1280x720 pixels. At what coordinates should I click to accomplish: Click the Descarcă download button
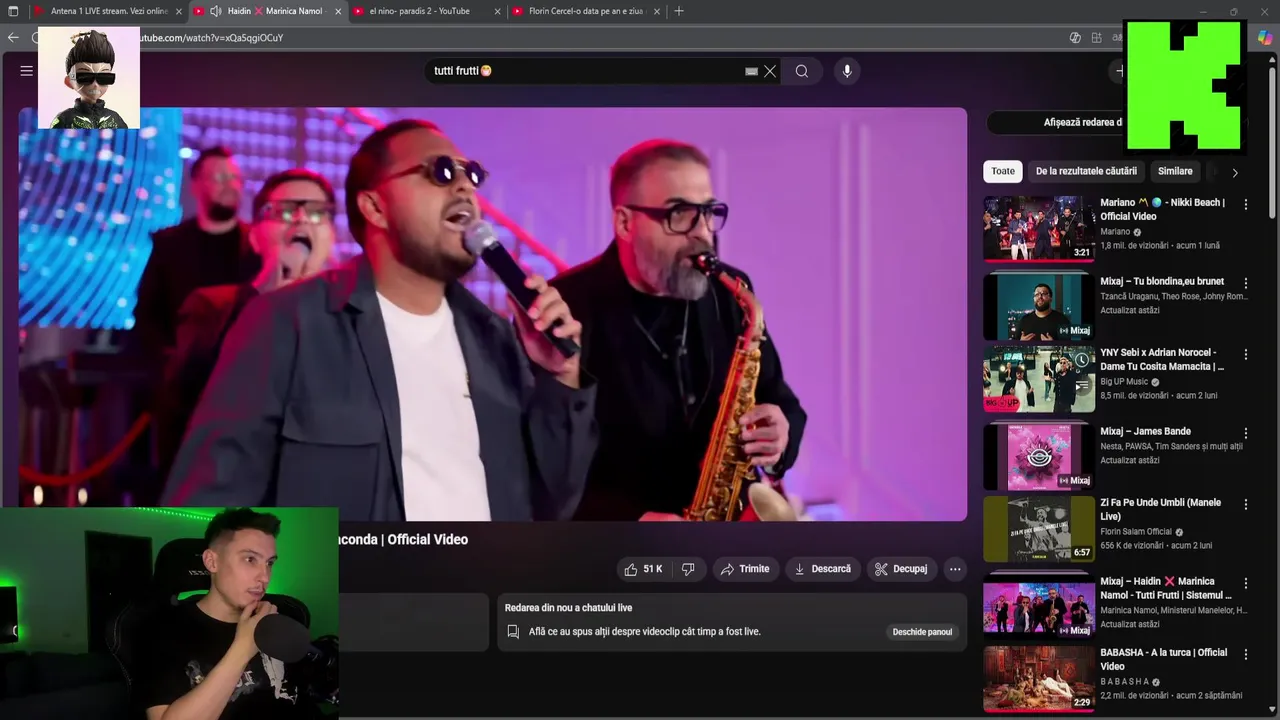823,569
